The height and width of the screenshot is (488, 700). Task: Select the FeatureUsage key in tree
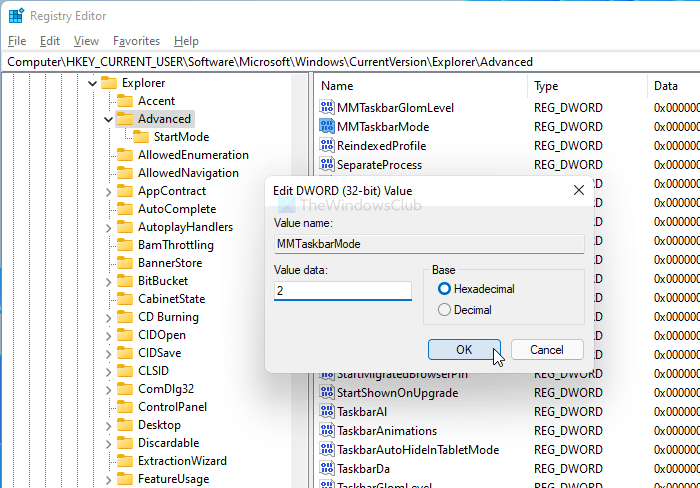(174, 479)
